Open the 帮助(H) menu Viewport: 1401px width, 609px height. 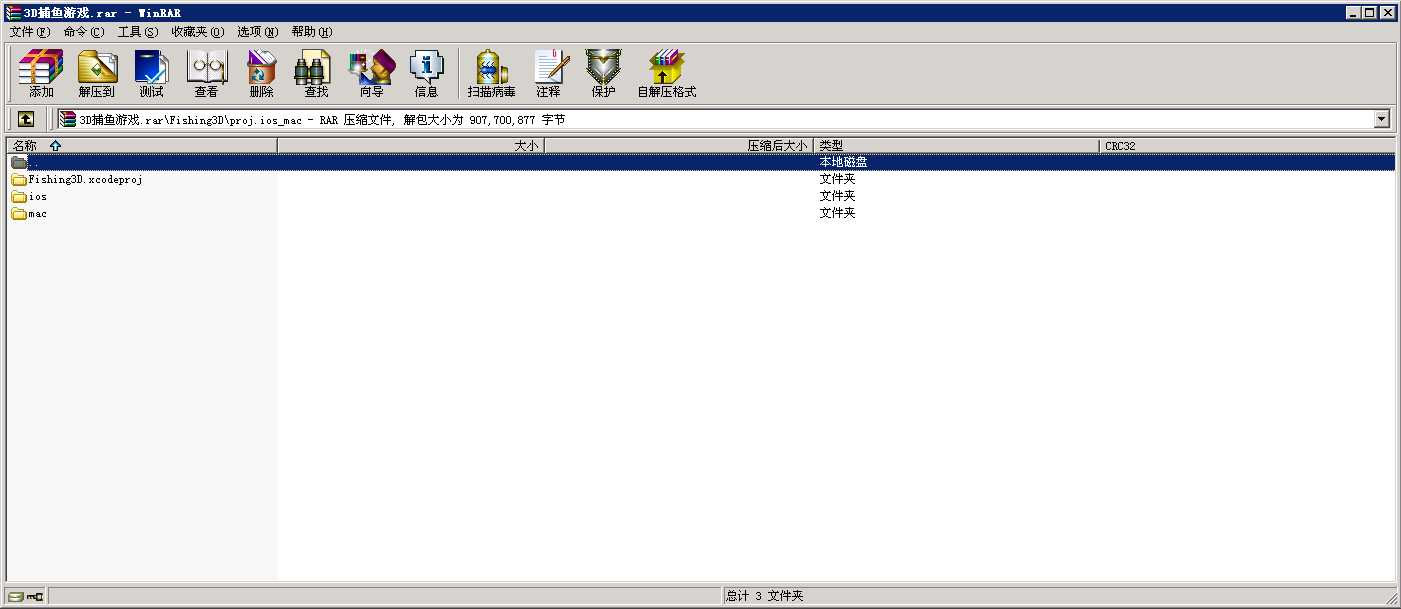(312, 32)
